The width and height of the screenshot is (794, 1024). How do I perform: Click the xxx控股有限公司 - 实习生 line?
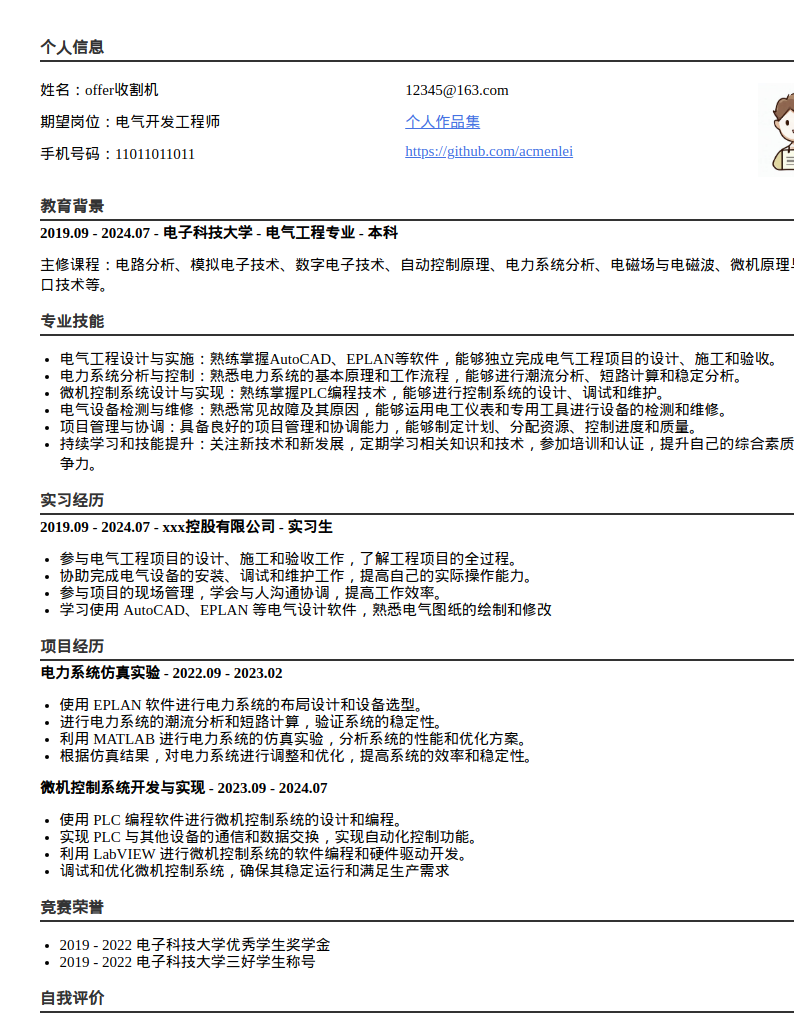tap(186, 526)
